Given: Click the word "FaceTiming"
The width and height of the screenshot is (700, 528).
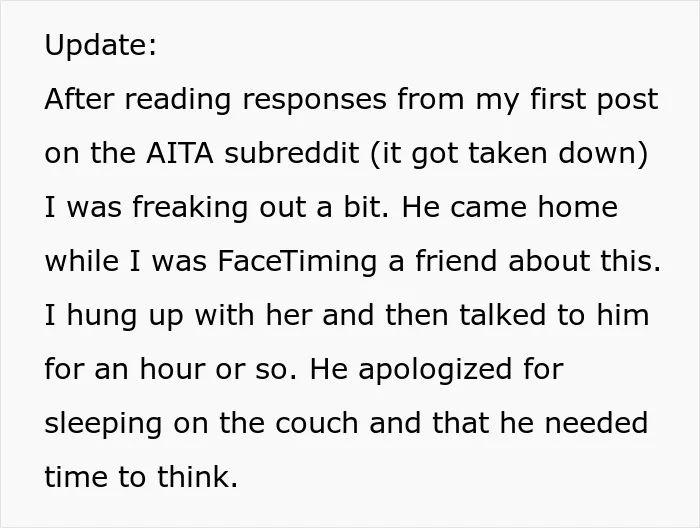Looking at the screenshot, I should tap(297, 262).
